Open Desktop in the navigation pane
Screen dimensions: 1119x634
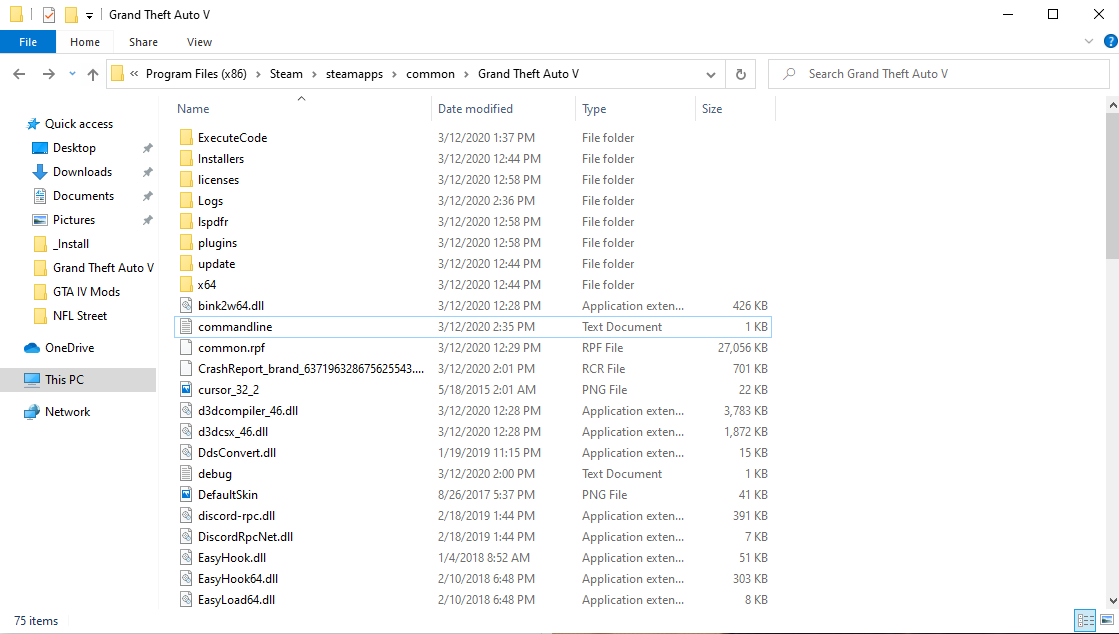(74, 149)
